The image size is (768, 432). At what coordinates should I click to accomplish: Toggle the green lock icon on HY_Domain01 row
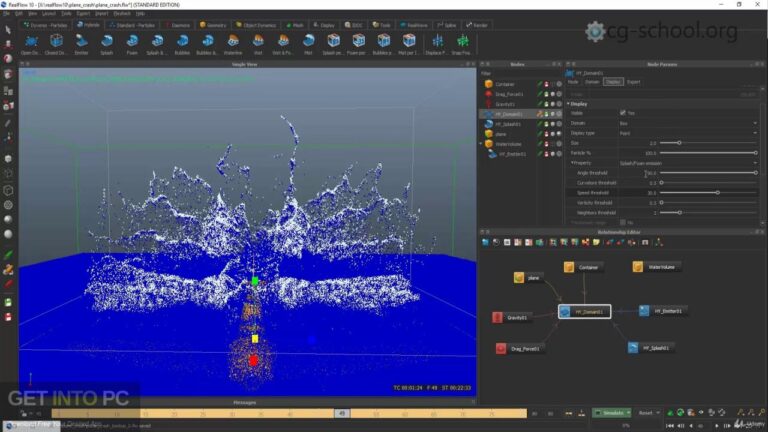pyautogui.click(x=547, y=114)
